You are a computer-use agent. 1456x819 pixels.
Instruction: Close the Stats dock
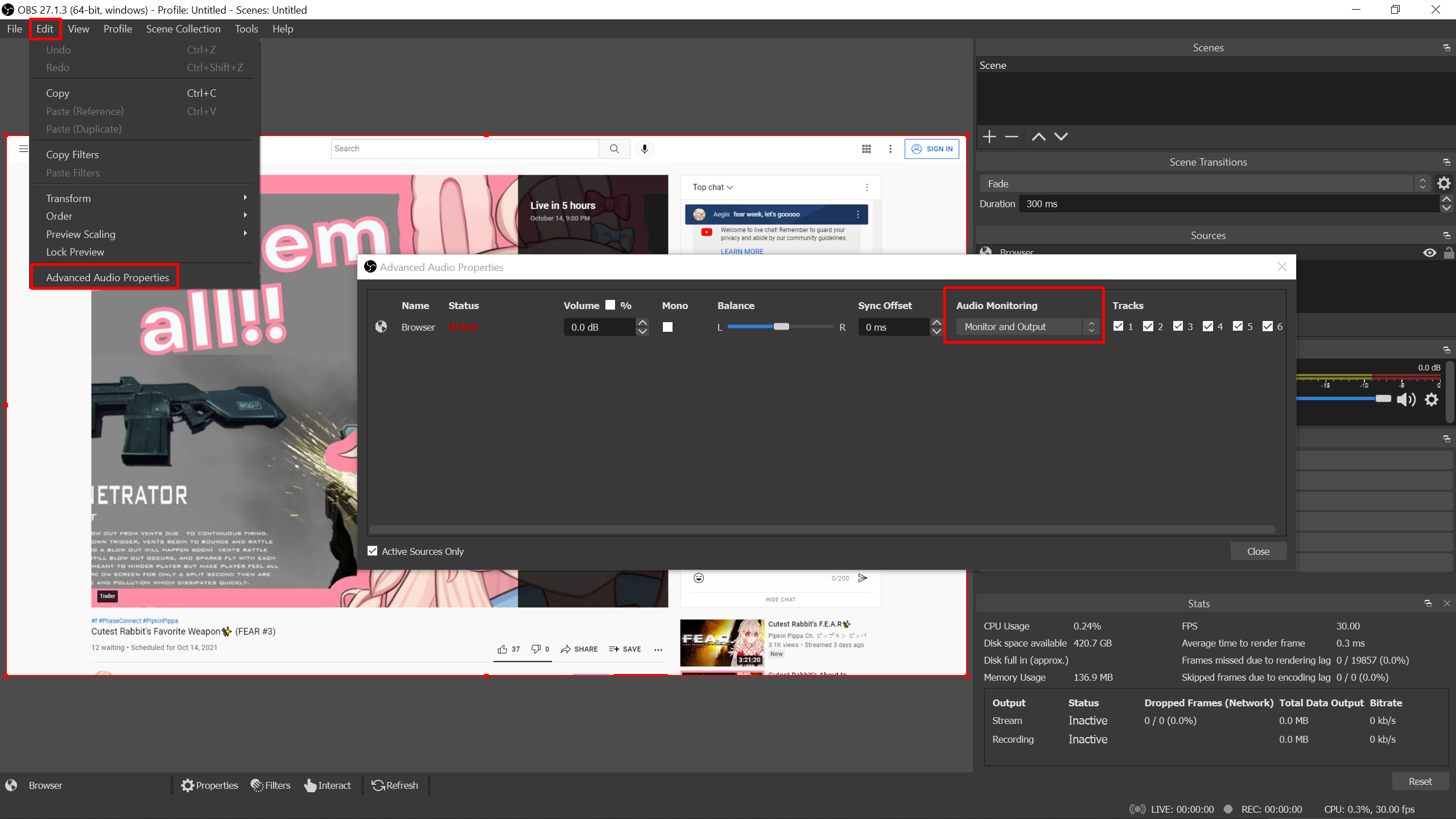[1447, 603]
